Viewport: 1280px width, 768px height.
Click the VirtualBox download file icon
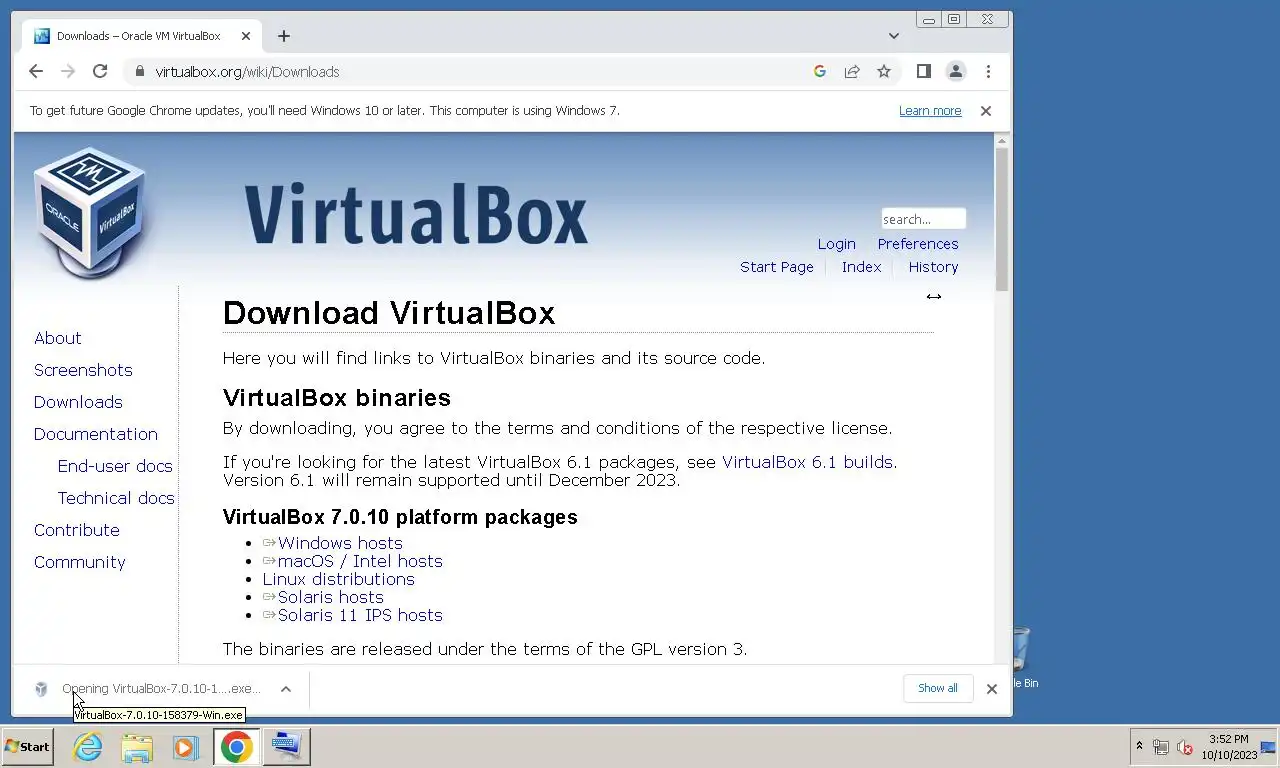pyautogui.click(x=41, y=689)
